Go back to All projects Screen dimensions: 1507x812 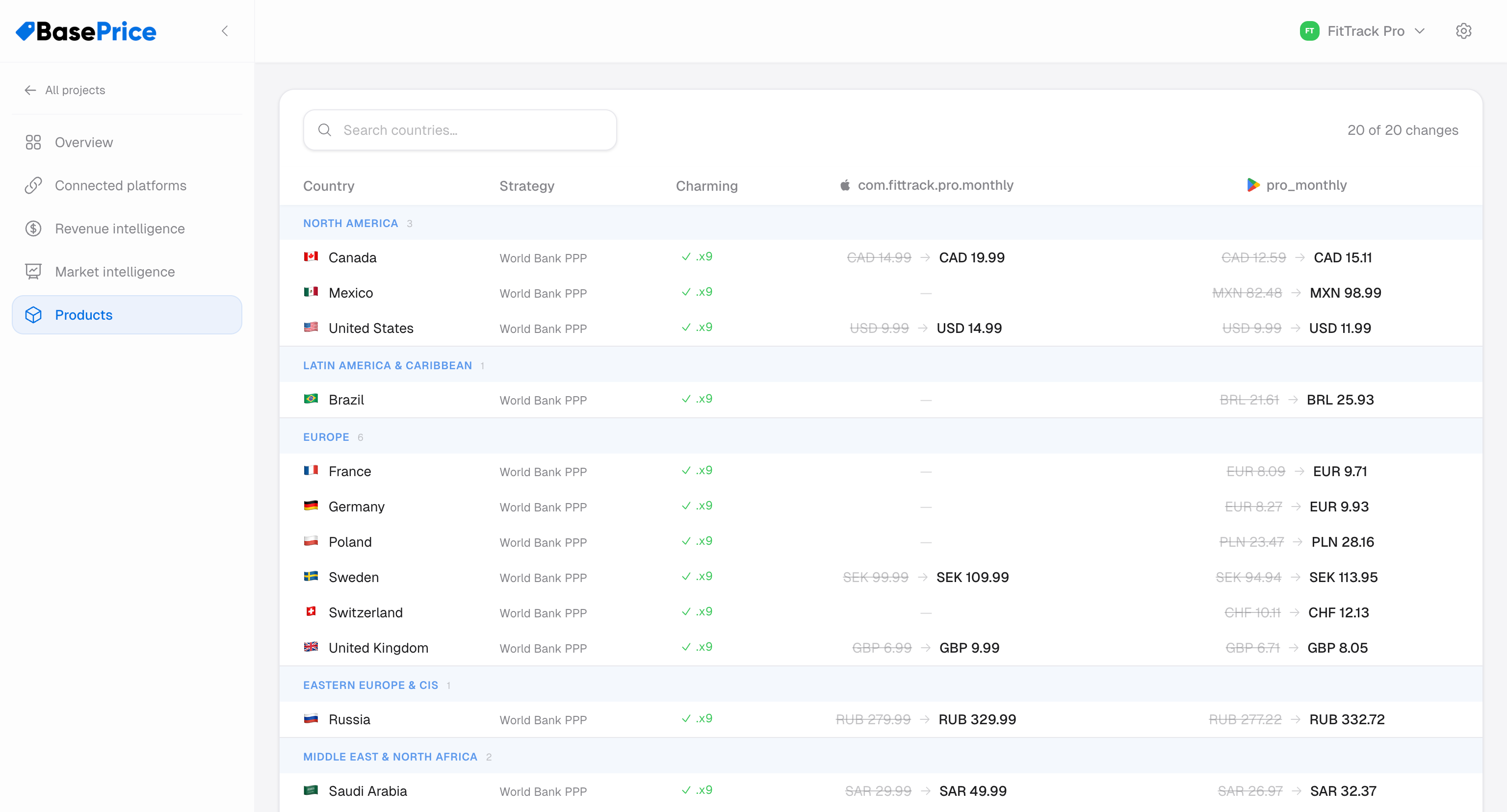click(65, 90)
